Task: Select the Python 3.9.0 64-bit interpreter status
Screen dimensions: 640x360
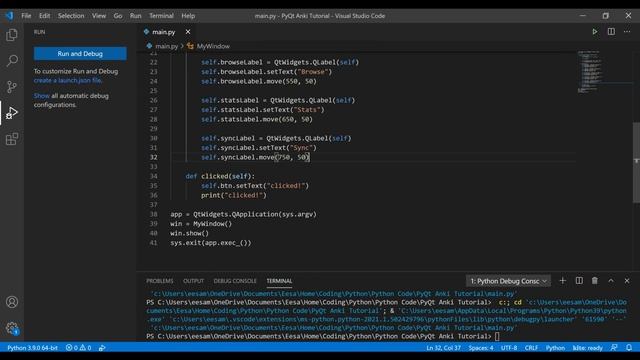Action: (32, 348)
